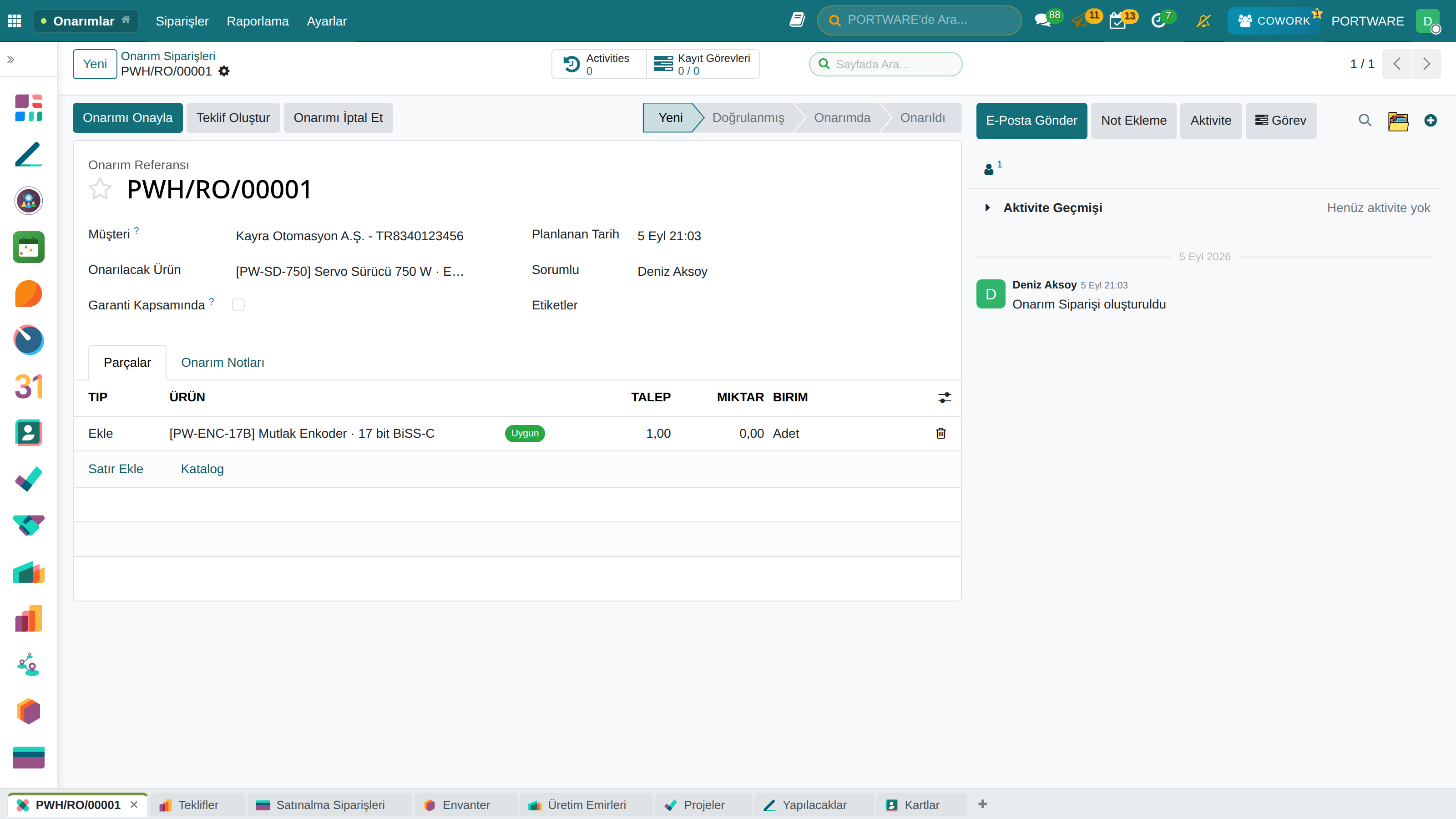Open the green calendar app in sidebar
Screen dimensions: 1456x819
(28, 247)
